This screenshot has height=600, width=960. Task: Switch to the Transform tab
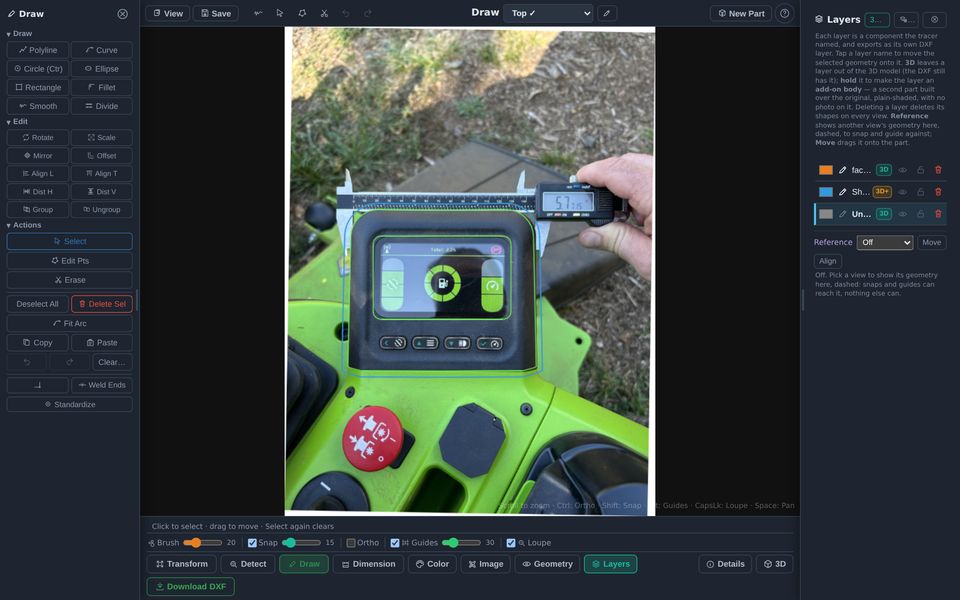[182, 564]
